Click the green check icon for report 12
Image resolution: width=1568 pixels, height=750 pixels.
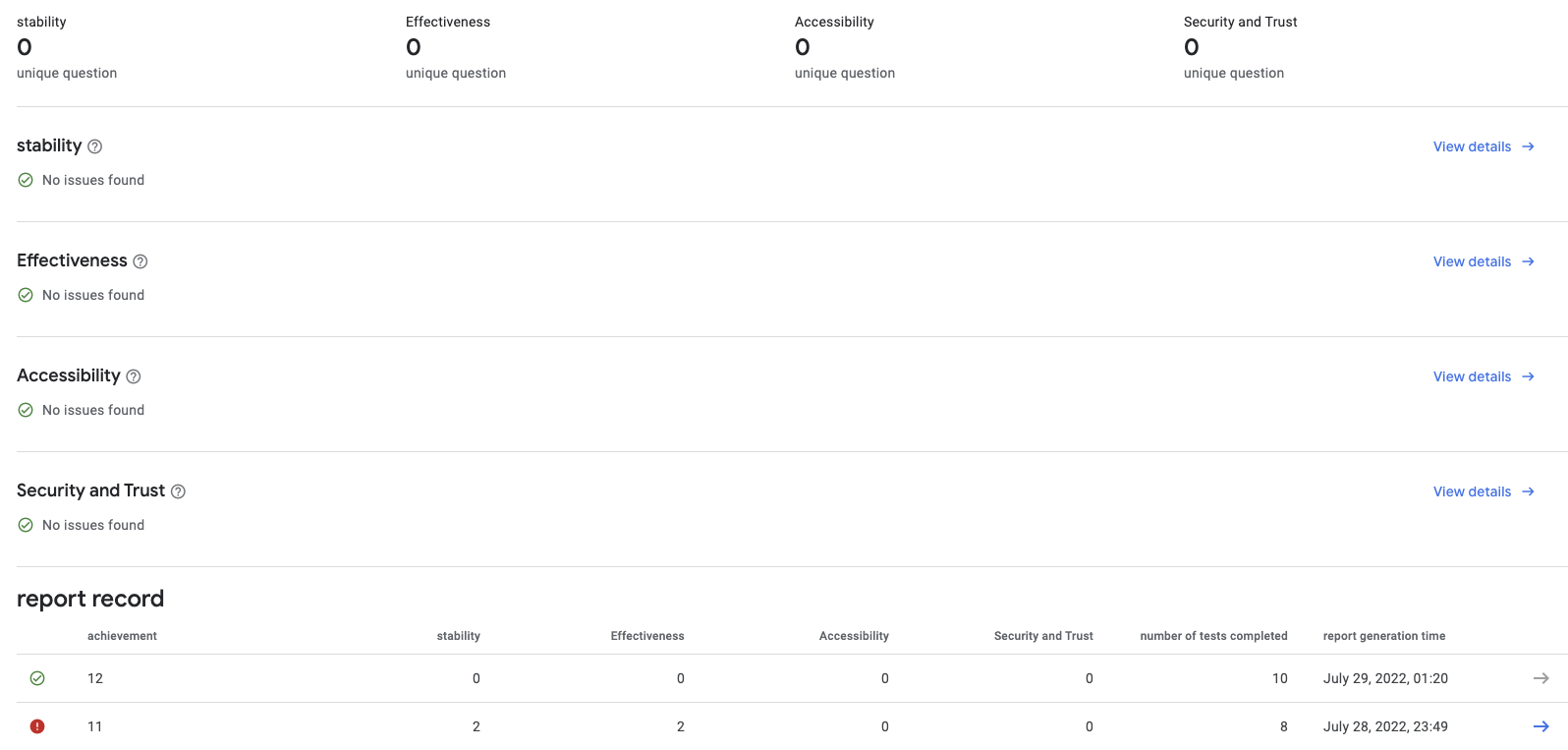point(37,678)
